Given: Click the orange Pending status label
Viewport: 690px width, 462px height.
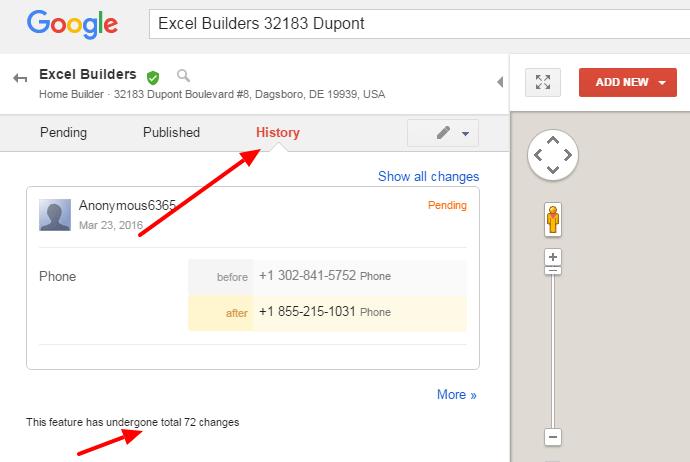Looking at the screenshot, I should click(x=447, y=205).
